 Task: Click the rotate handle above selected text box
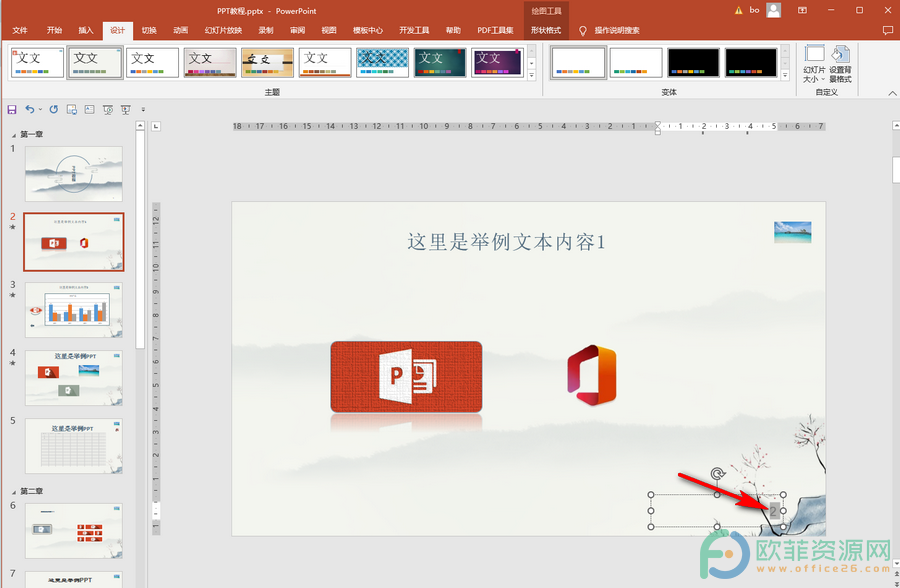click(717, 474)
